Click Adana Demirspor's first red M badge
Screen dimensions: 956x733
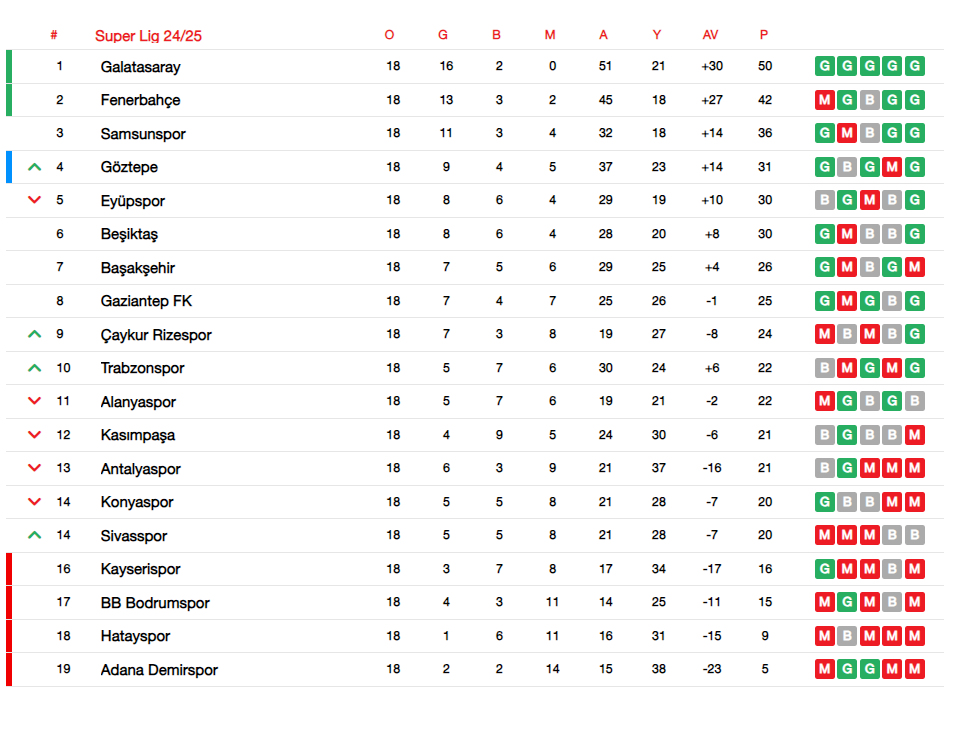(825, 669)
